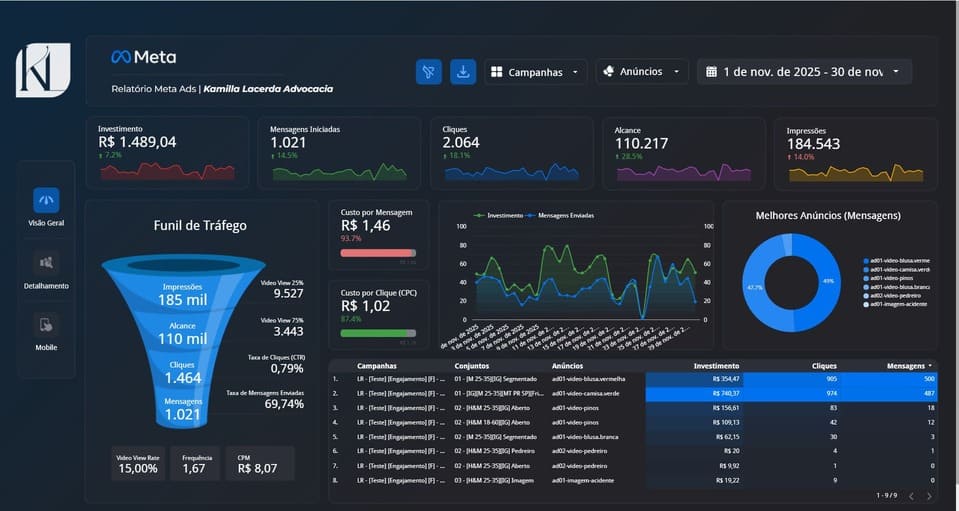The width and height of the screenshot is (959, 511).
Task: Expand the Campanhas filter dropdown
Action: pyautogui.click(x=537, y=72)
